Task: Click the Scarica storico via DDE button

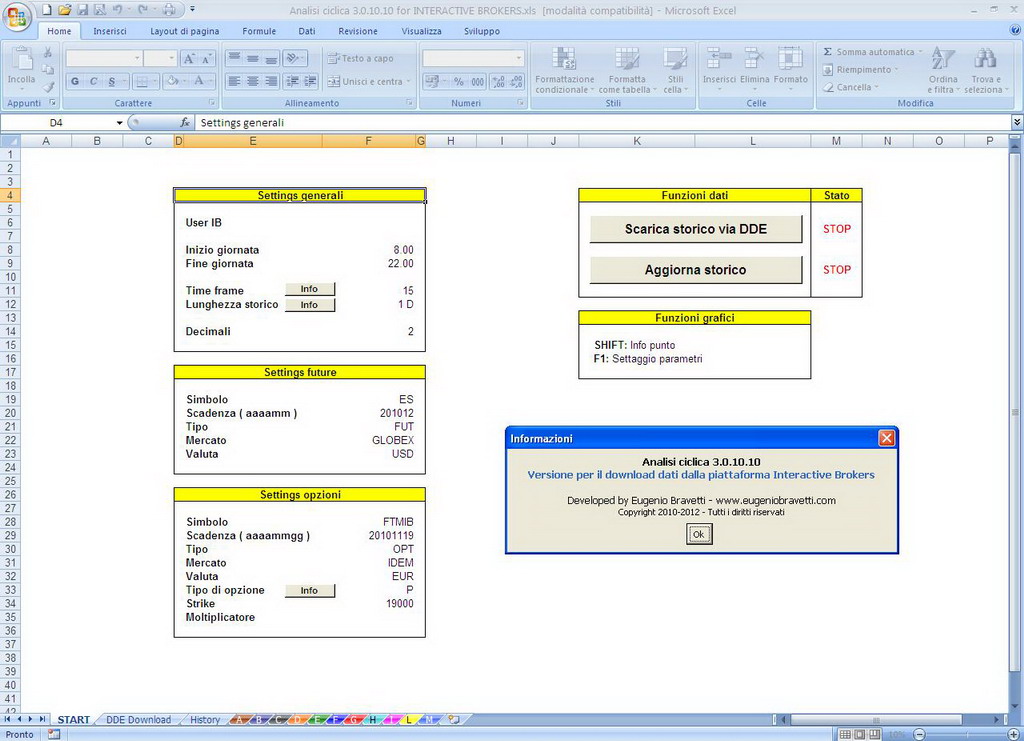Action: pos(696,229)
